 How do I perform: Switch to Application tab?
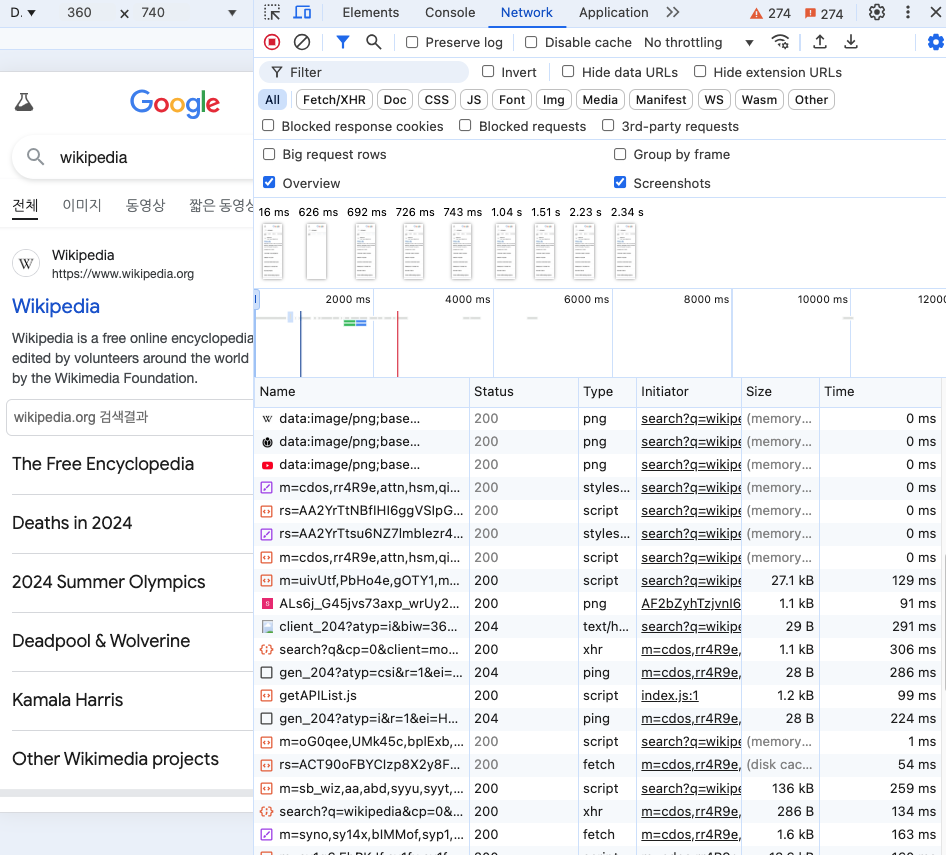[x=614, y=12]
